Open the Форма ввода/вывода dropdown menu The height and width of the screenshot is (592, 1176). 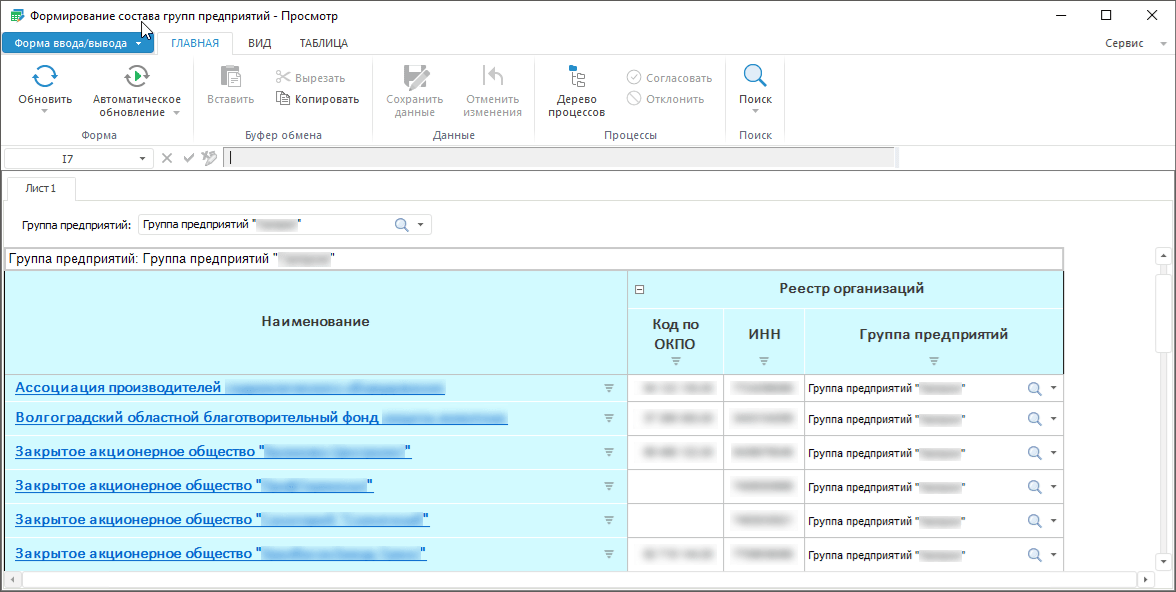tap(78, 43)
